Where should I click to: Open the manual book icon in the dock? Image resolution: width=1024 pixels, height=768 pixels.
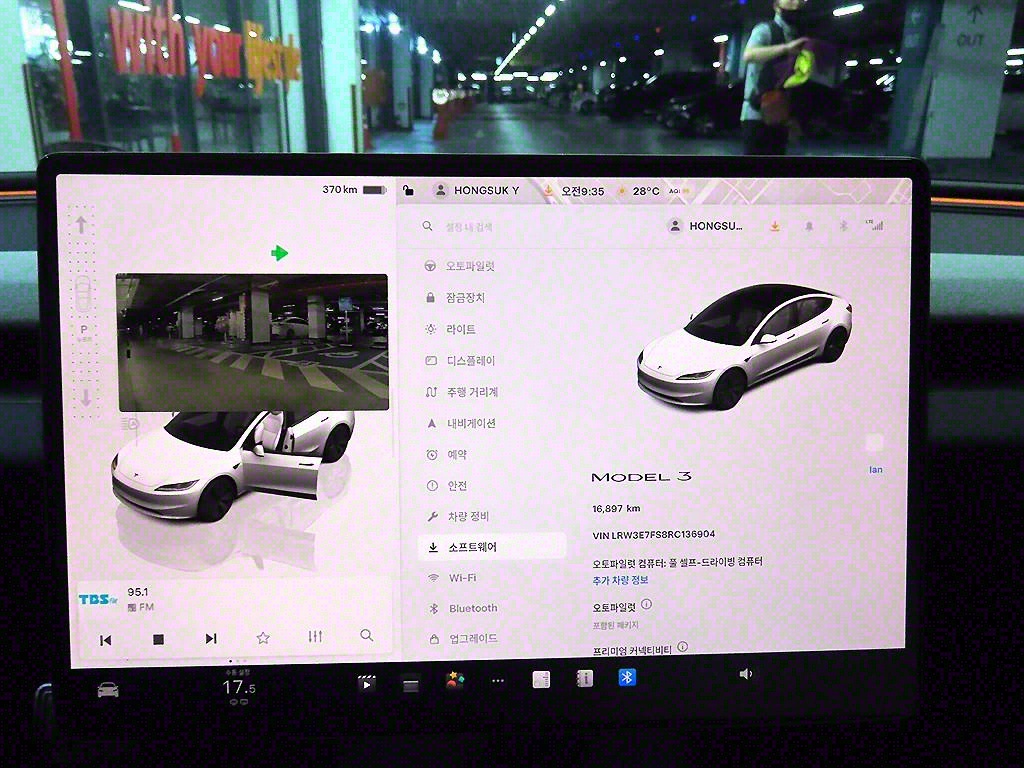[584, 679]
